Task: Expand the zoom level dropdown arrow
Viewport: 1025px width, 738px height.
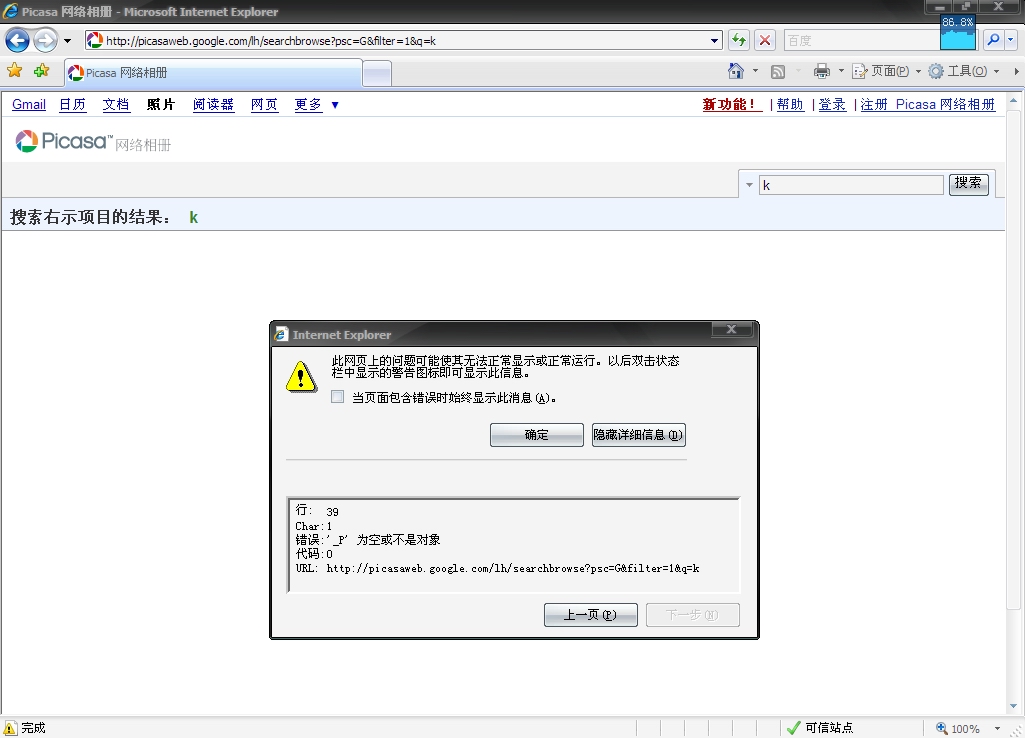Action: [x=998, y=728]
